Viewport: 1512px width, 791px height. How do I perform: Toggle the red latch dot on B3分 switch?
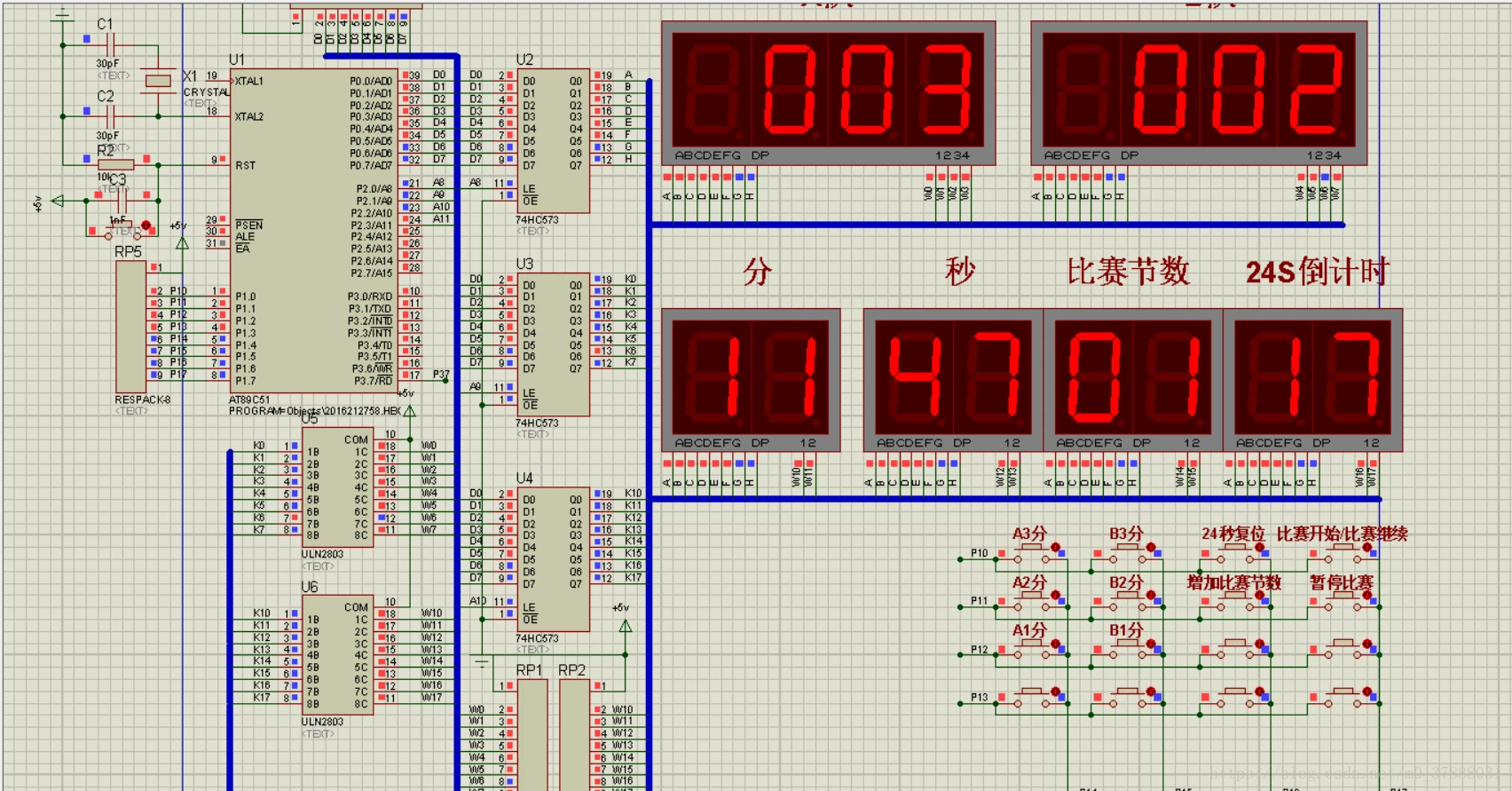click(x=1151, y=548)
